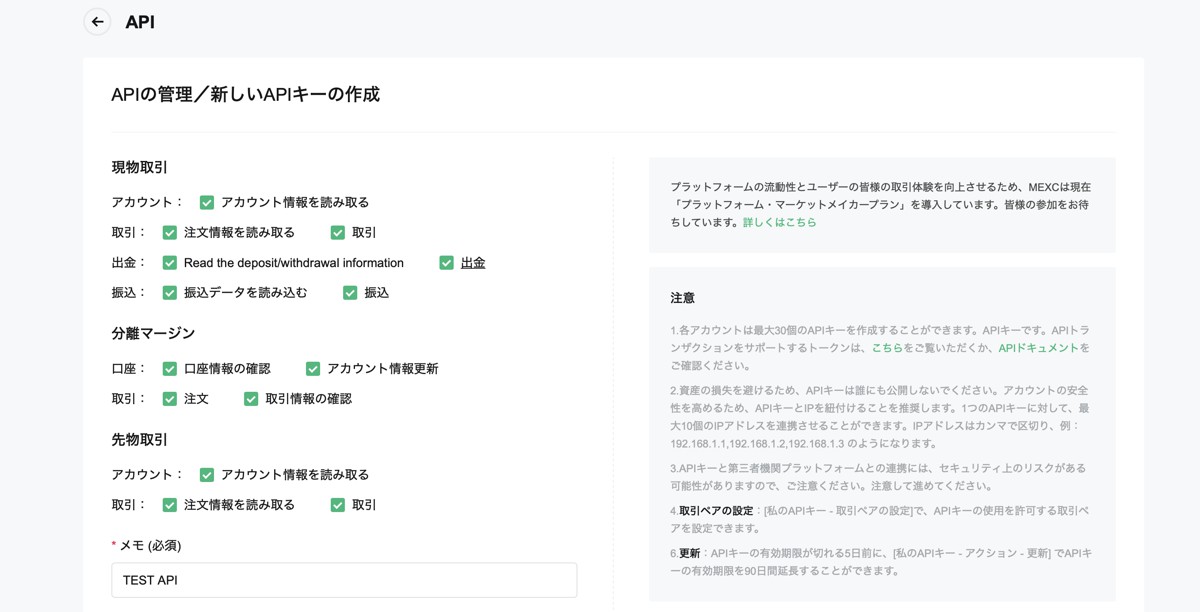Disable アカウント情報更新 checkbox
The height and width of the screenshot is (612, 1200).
click(312, 367)
